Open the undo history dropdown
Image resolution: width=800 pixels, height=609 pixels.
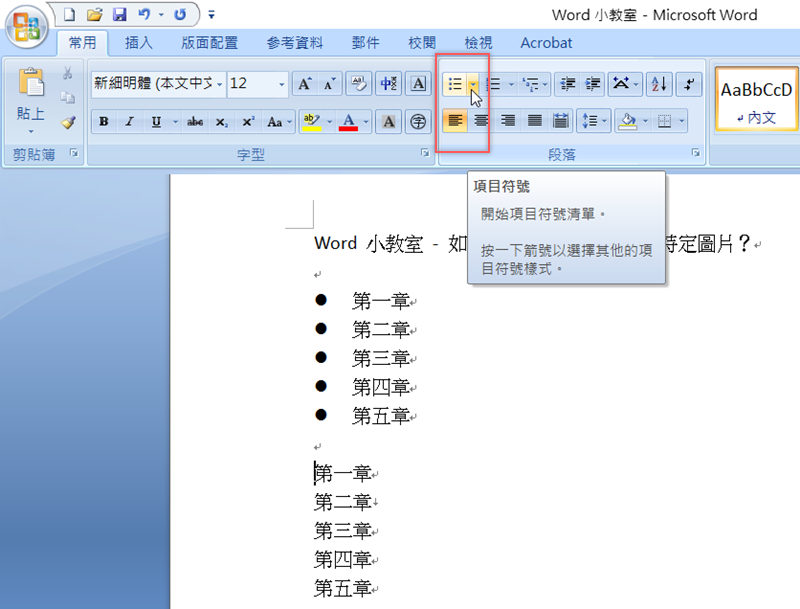click(161, 15)
